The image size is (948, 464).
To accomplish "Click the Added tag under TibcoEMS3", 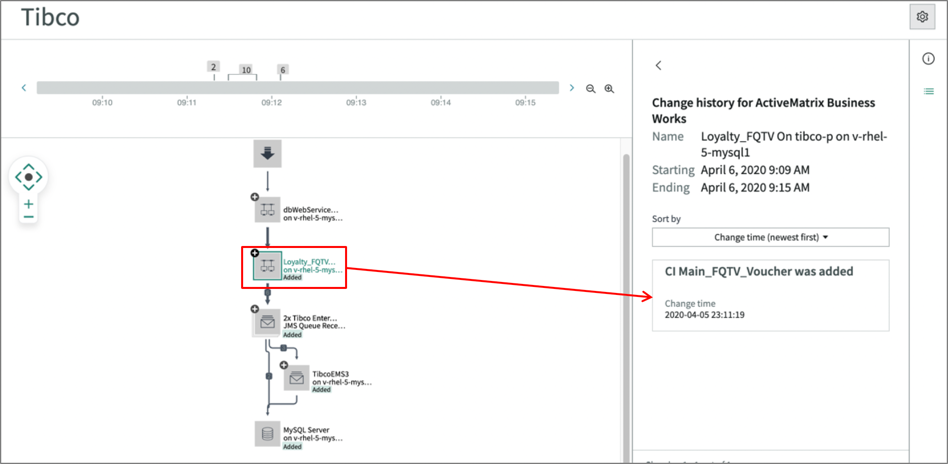I will coord(322,390).
